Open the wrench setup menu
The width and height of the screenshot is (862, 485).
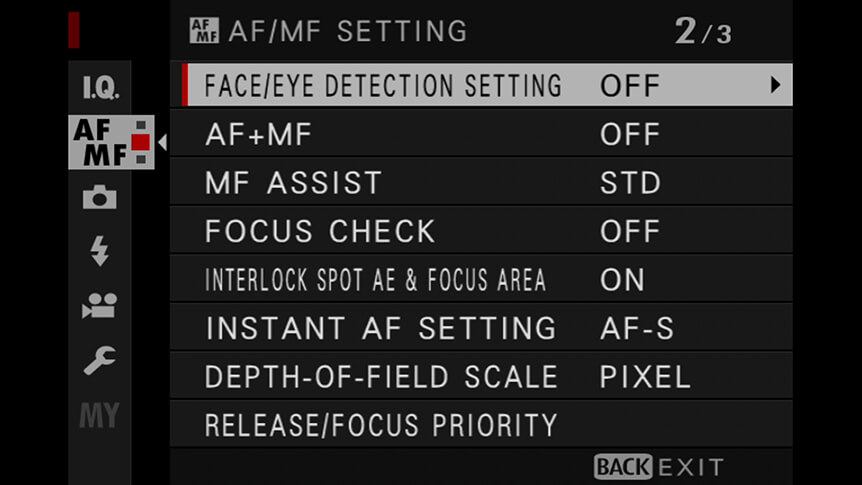tap(100, 360)
